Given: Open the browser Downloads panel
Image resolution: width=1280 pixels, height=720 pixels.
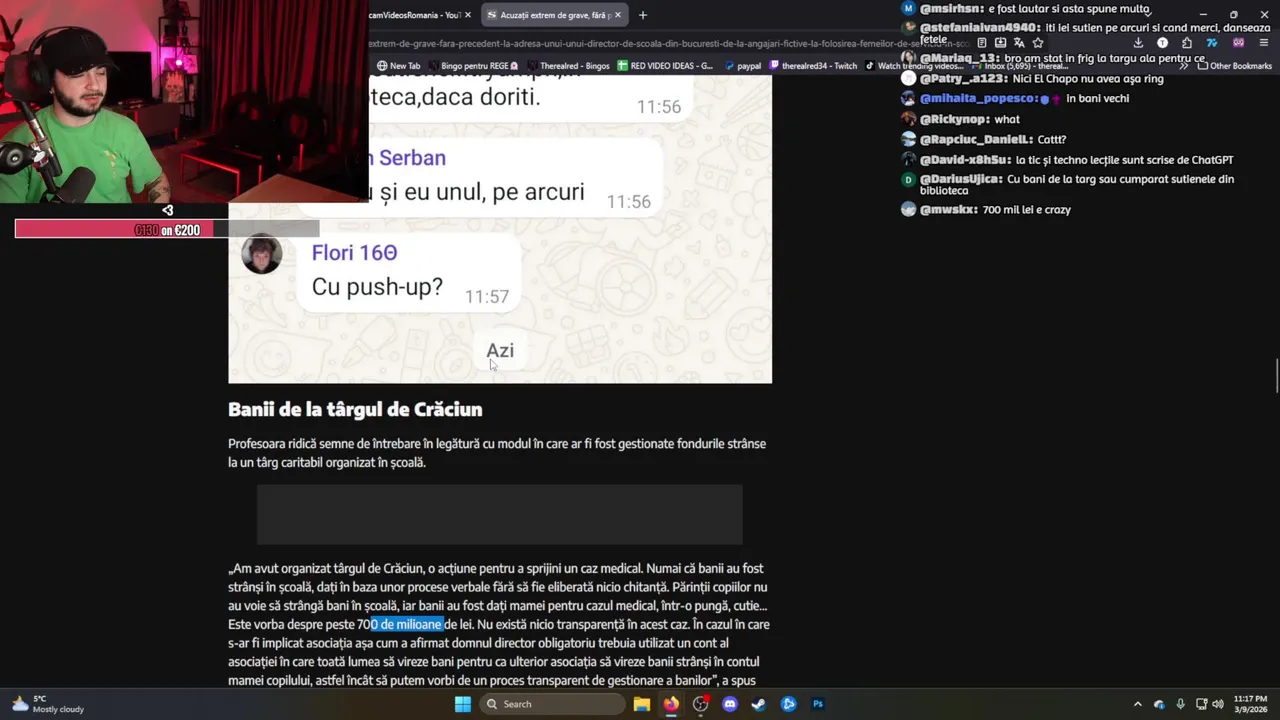Looking at the screenshot, I should [1138, 43].
